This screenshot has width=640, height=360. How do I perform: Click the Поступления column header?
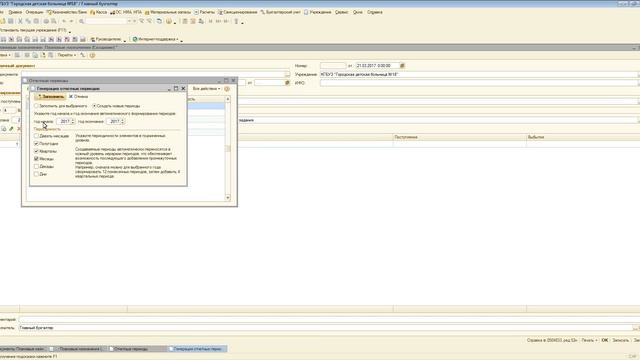coord(460,137)
